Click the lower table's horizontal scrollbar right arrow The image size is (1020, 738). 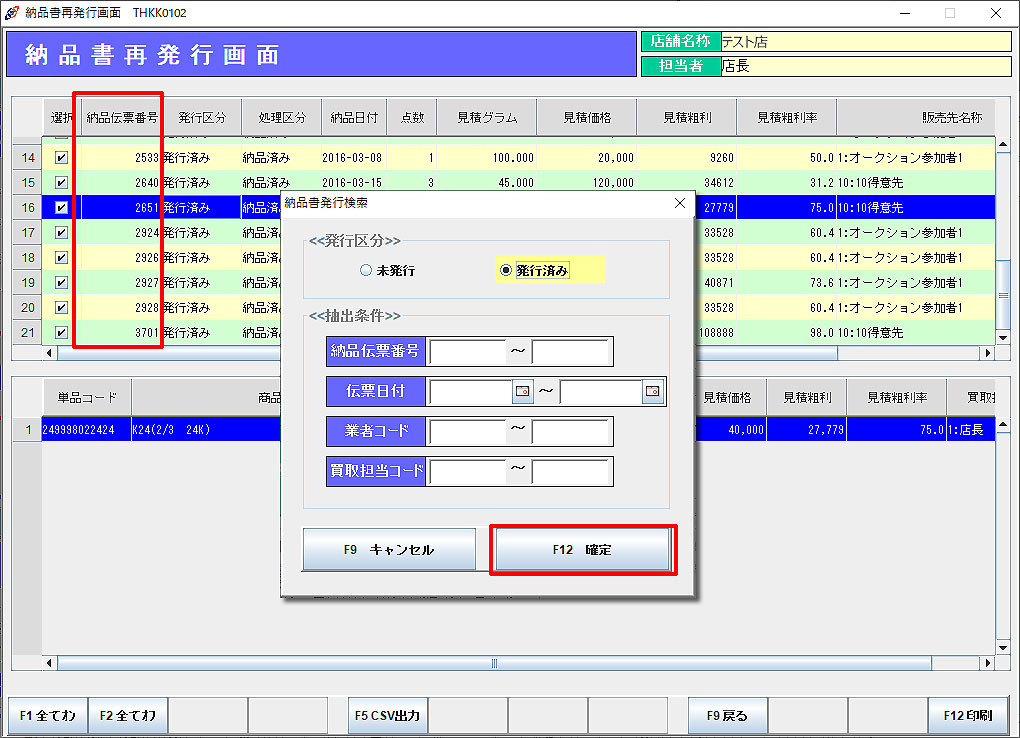tap(988, 664)
